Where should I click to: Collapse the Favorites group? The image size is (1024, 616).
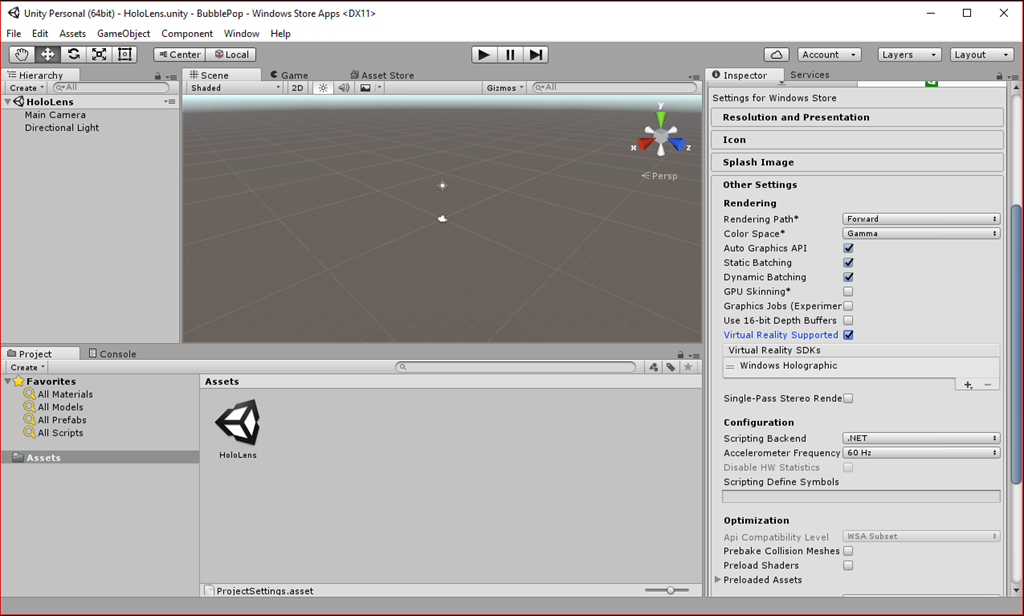[x=8, y=381]
